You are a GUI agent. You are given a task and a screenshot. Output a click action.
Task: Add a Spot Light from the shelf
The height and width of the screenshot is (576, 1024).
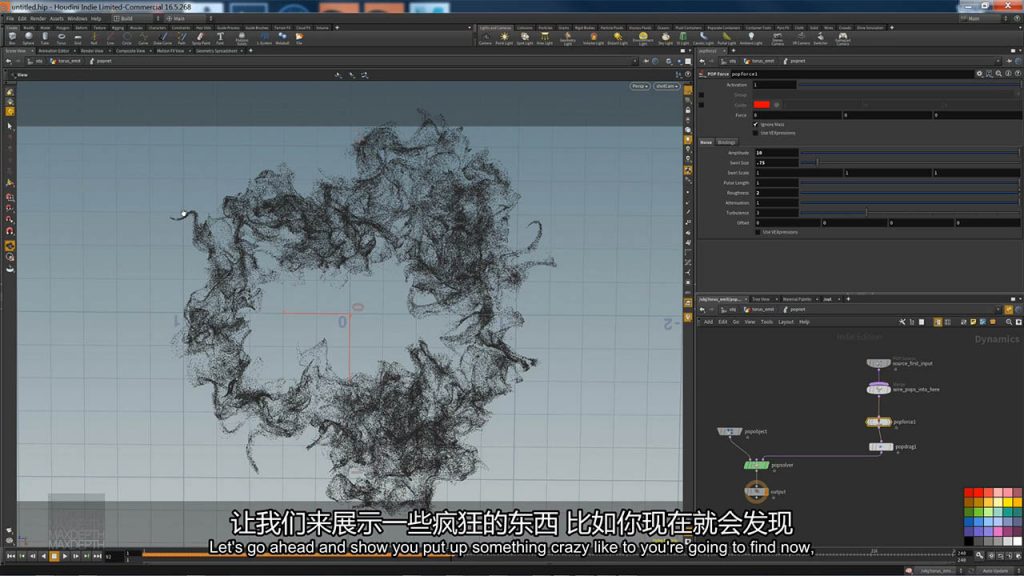coord(524,39)
